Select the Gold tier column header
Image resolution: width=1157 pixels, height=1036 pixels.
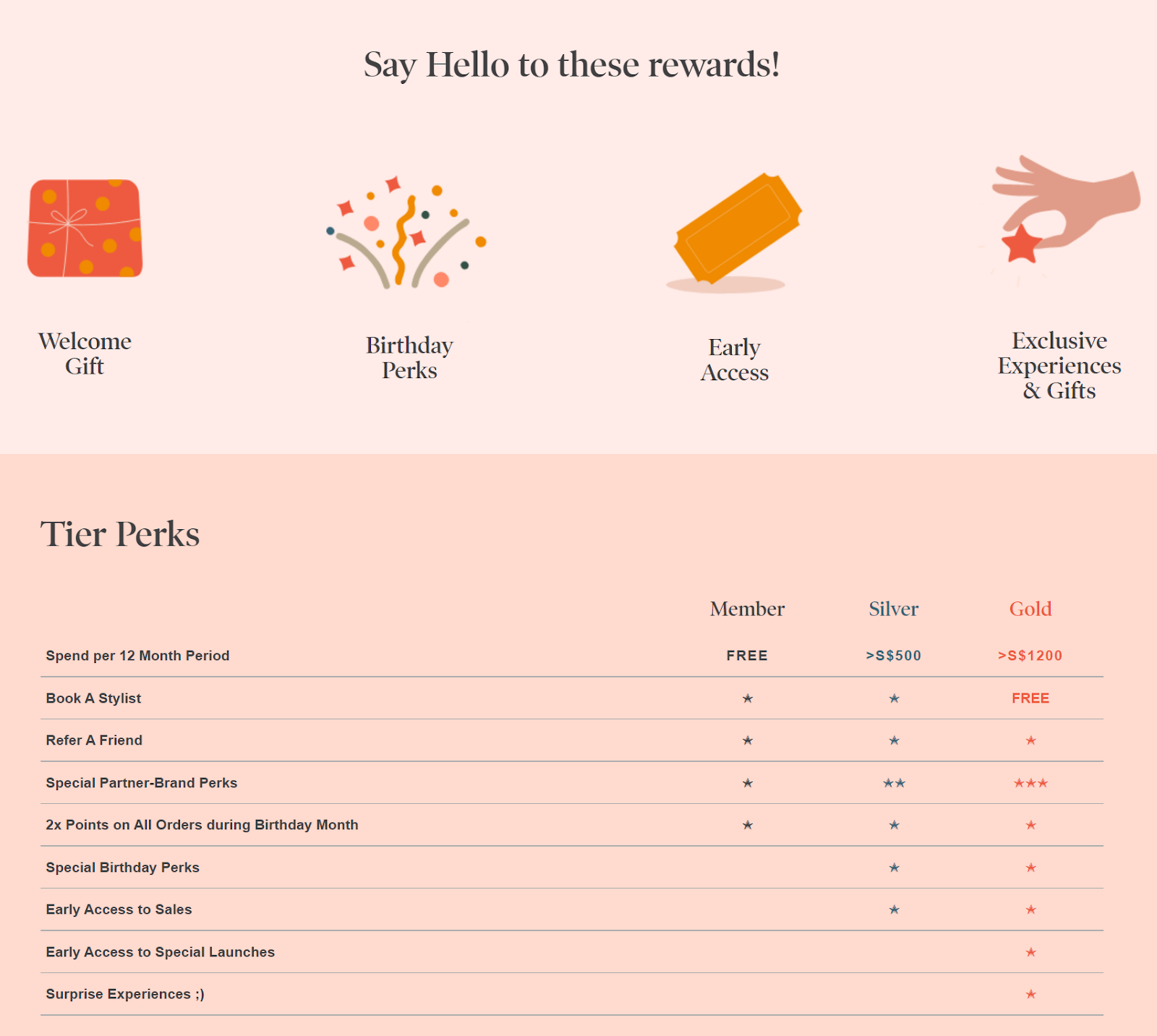coord(1030,609)
